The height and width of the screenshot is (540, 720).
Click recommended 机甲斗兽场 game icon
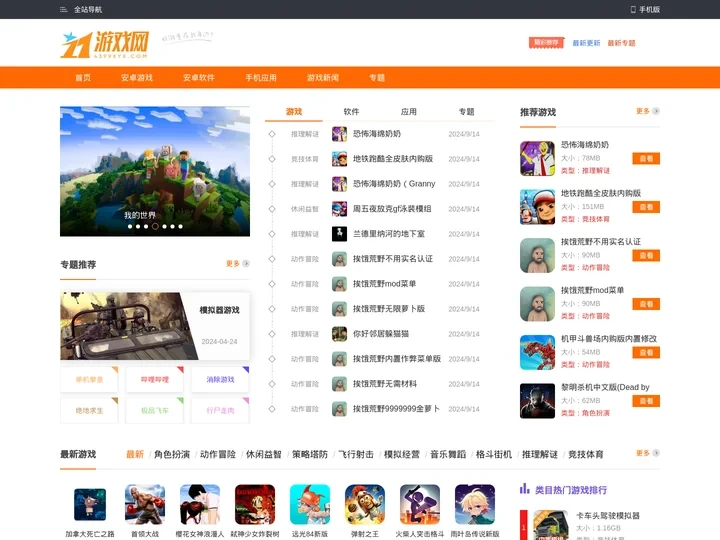pyautogui.click(x=537, y=353)
